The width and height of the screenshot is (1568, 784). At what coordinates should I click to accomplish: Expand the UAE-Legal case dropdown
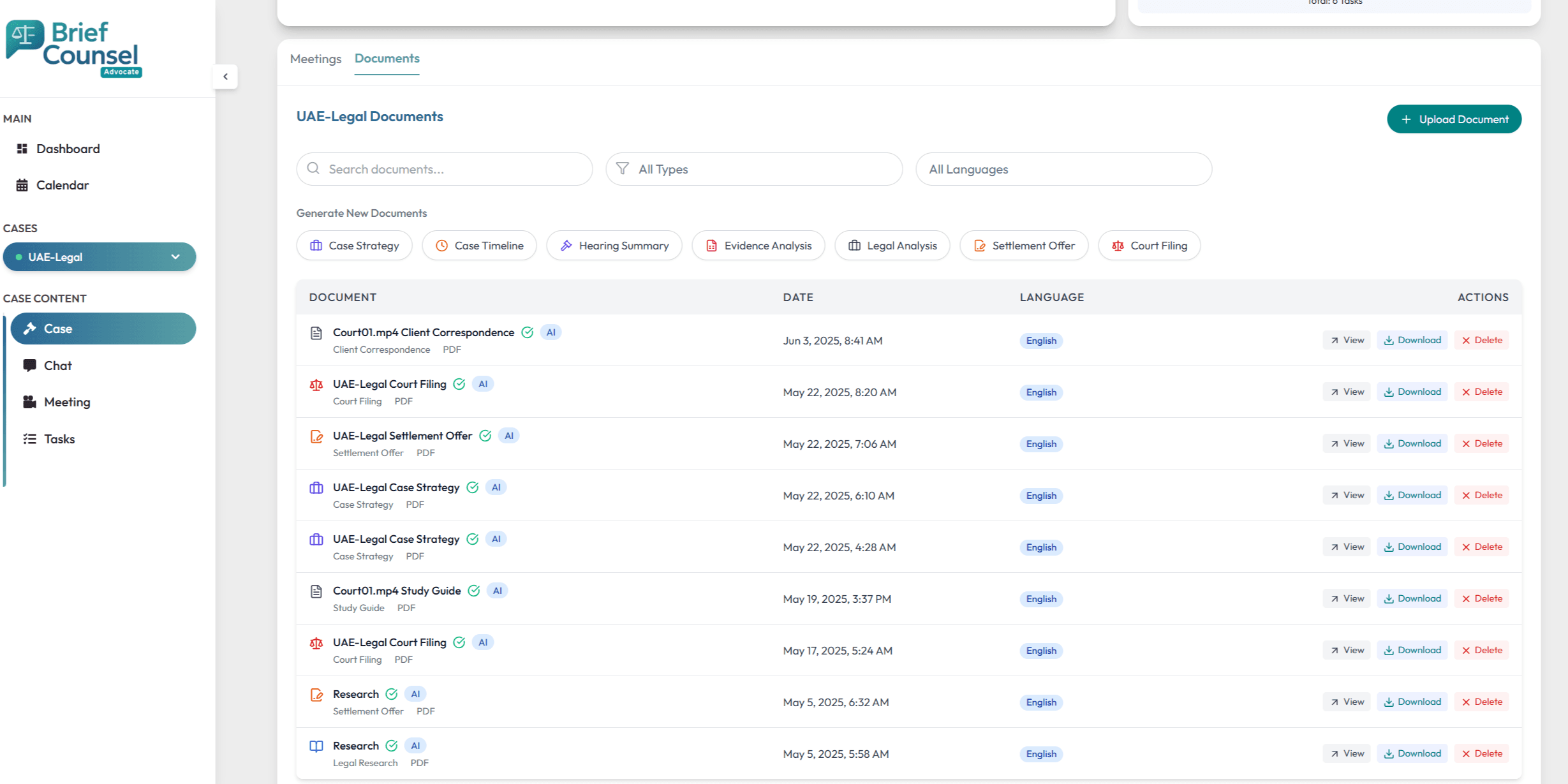point(175,257)
